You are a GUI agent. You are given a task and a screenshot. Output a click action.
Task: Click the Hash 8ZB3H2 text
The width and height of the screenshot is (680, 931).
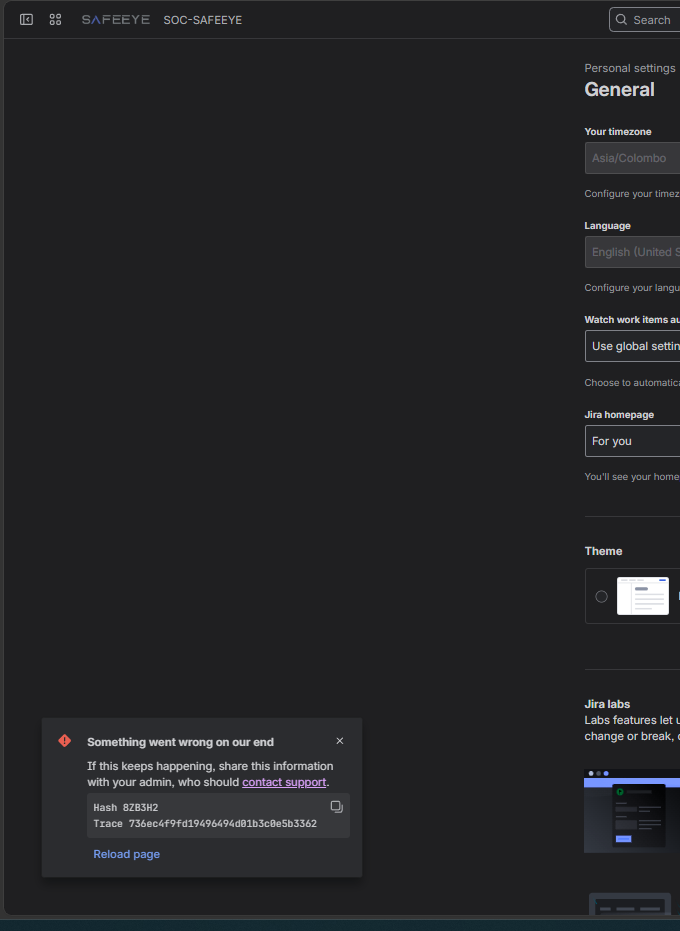click(x=126, y=808)
